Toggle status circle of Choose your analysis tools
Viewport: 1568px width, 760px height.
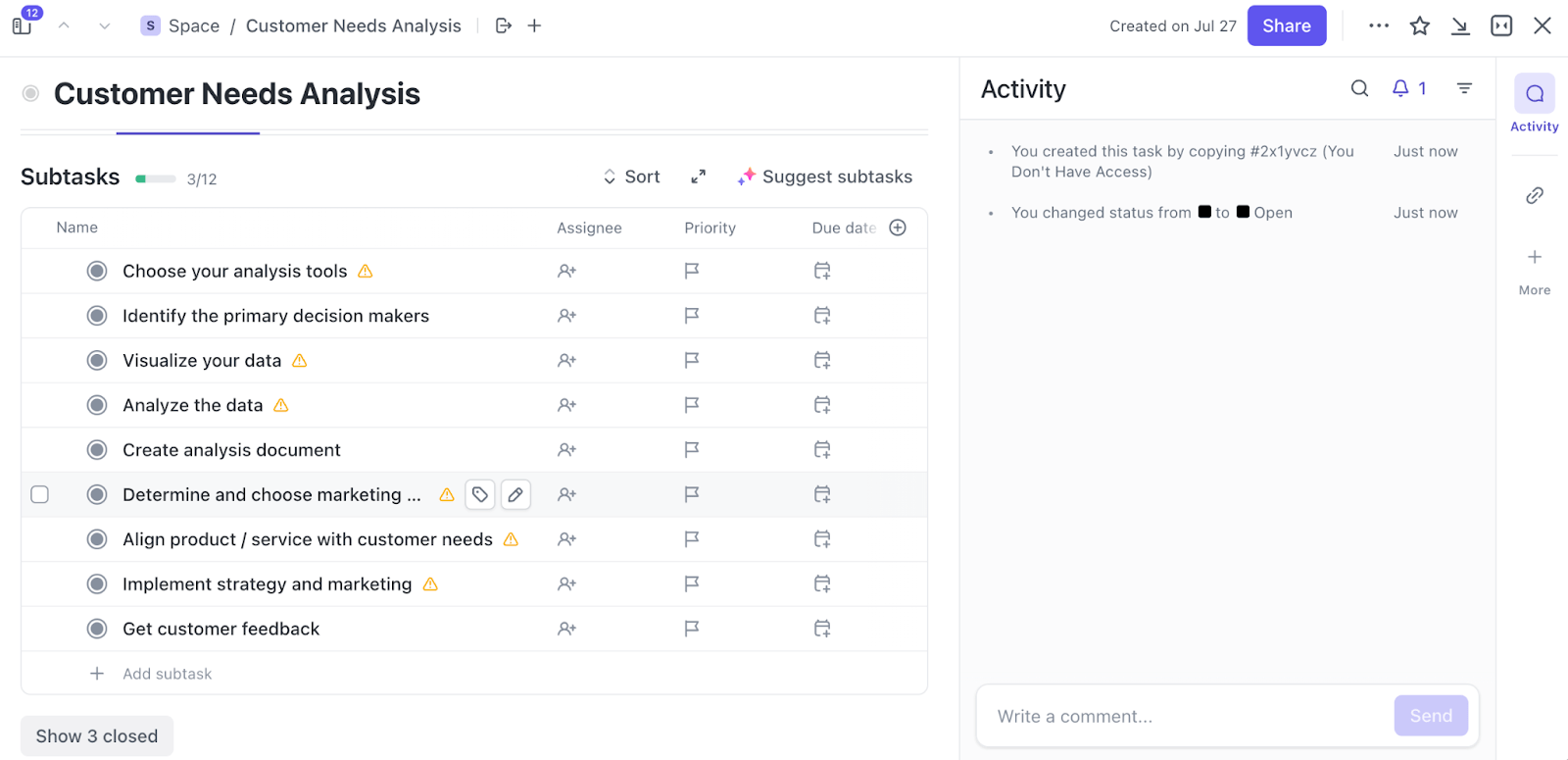pyautogui.click(x=97, y=271)
